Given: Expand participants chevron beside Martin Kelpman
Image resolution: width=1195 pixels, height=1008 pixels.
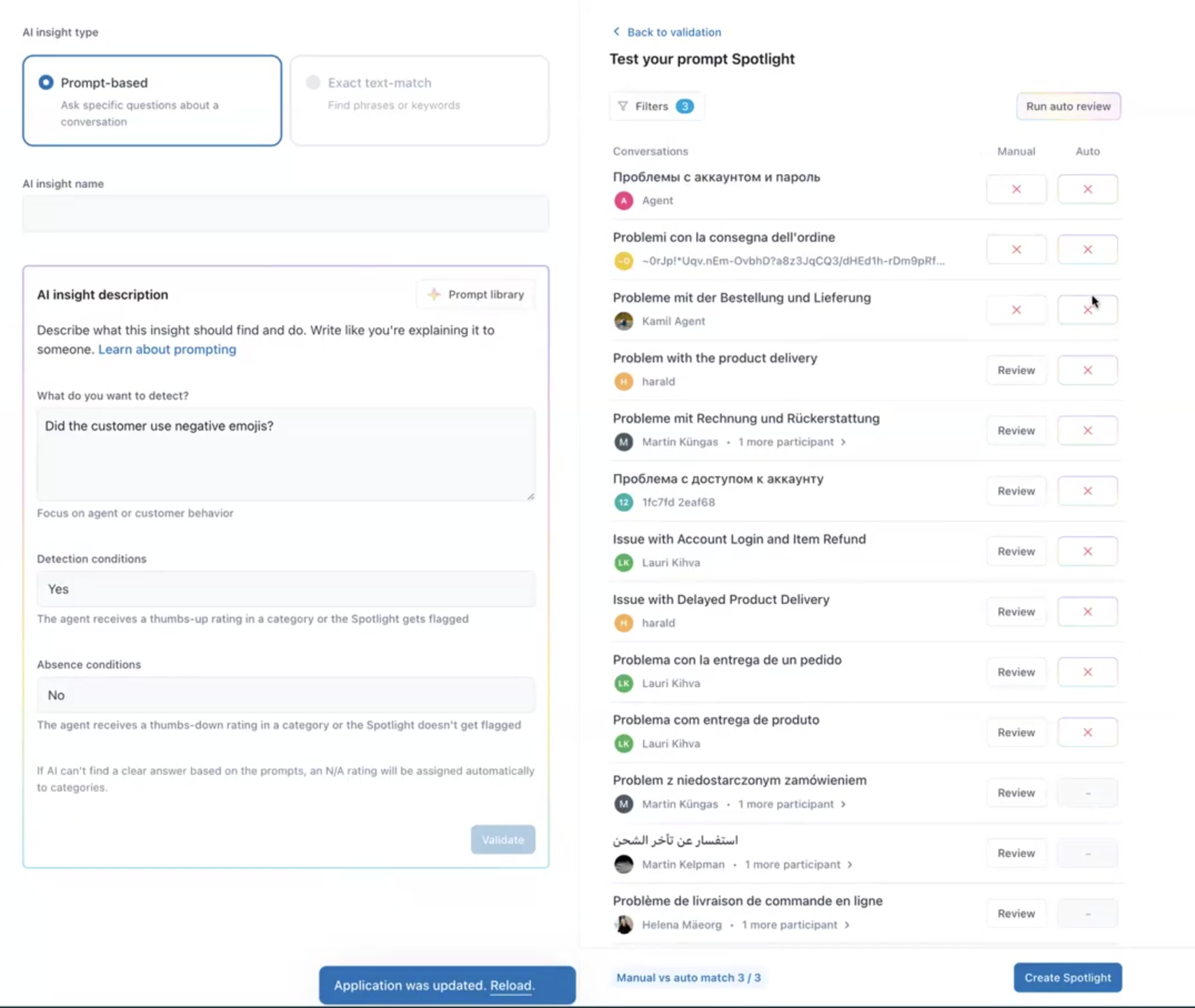Looking at the screenshot, I should click(x=850, y=865).
